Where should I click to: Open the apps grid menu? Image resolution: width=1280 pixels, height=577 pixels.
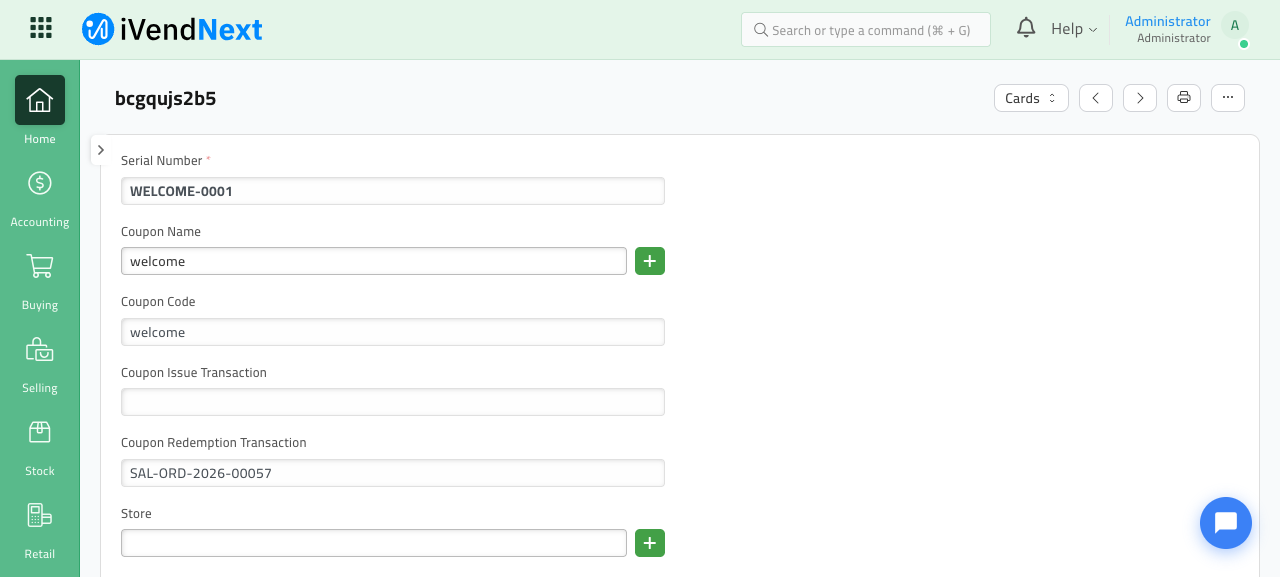[41, 28]
